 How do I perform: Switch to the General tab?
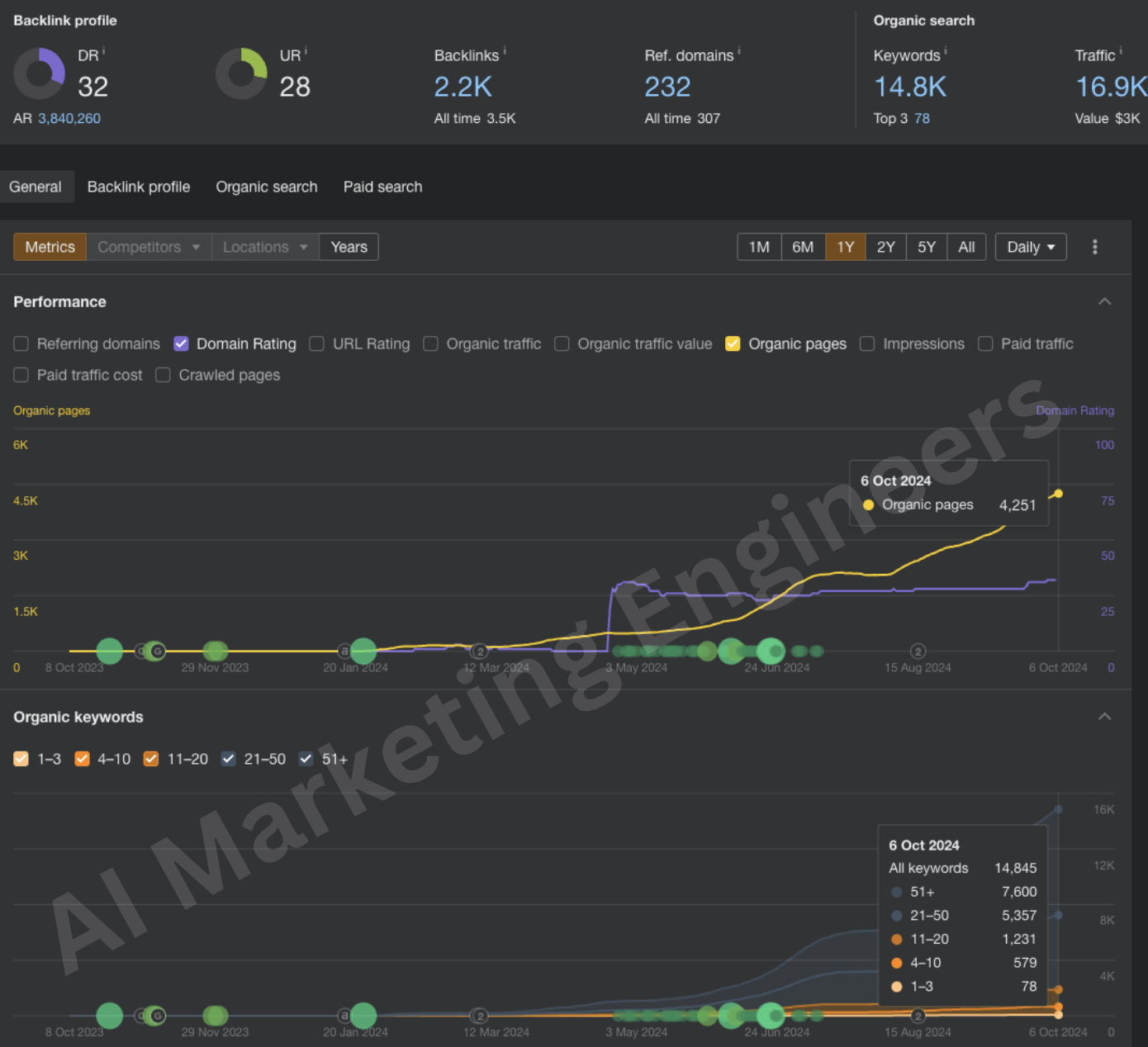(x=36, y=187)
